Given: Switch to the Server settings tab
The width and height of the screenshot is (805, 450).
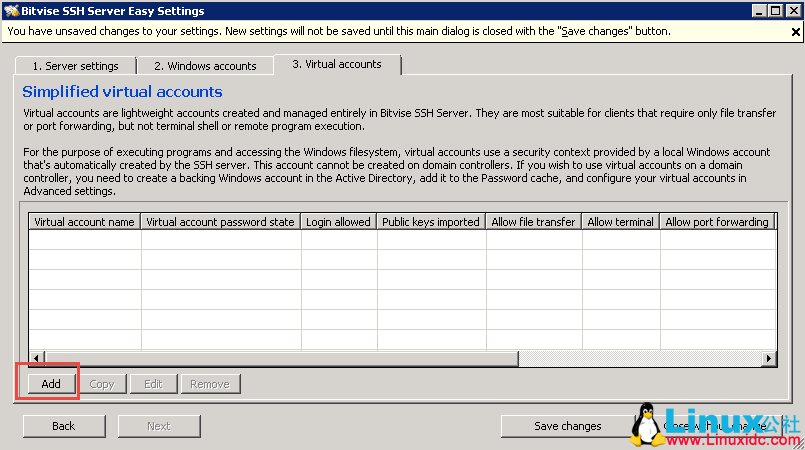Looking at the screenshot, I should (75, 66).
